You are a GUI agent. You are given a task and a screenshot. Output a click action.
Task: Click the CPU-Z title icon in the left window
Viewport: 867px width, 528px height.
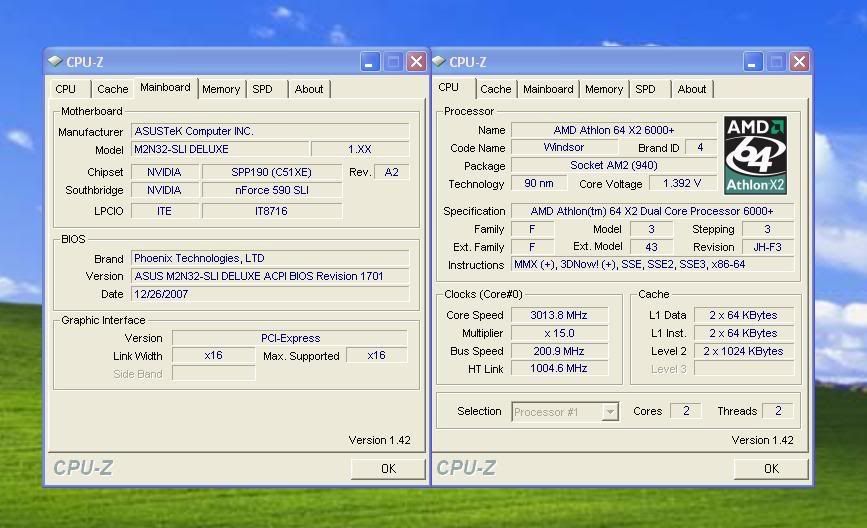point(55,61)
